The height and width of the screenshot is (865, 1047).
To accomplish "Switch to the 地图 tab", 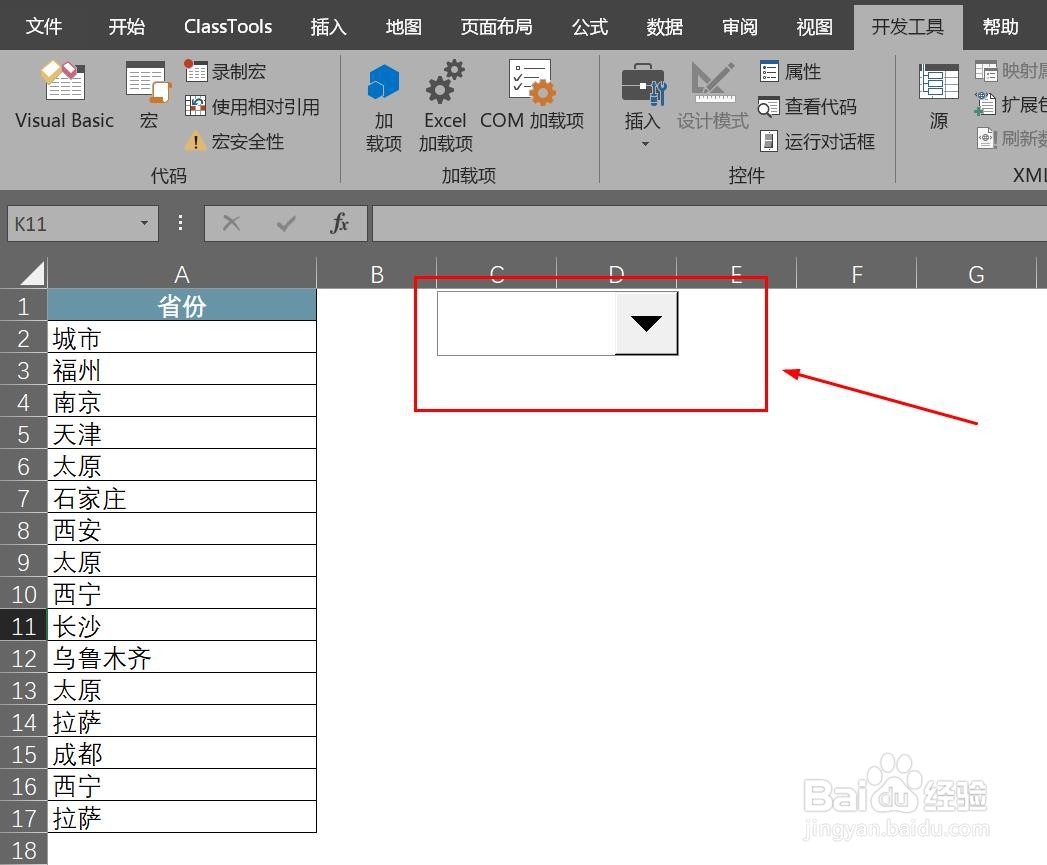I will (x=403, y=27).
